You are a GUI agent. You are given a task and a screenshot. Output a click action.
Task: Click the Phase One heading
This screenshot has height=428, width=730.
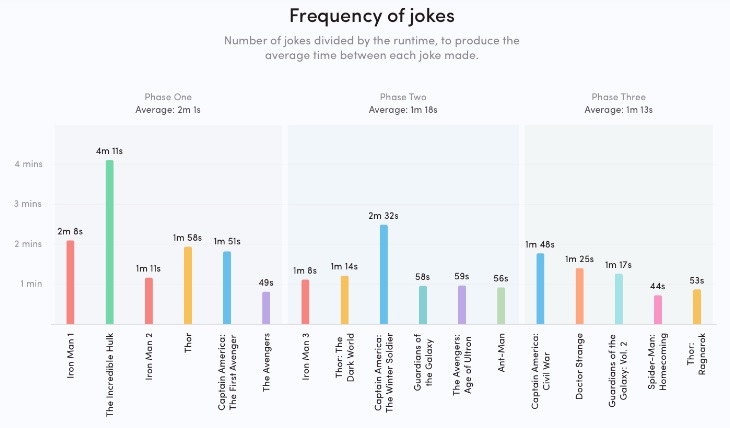[168, 97]
